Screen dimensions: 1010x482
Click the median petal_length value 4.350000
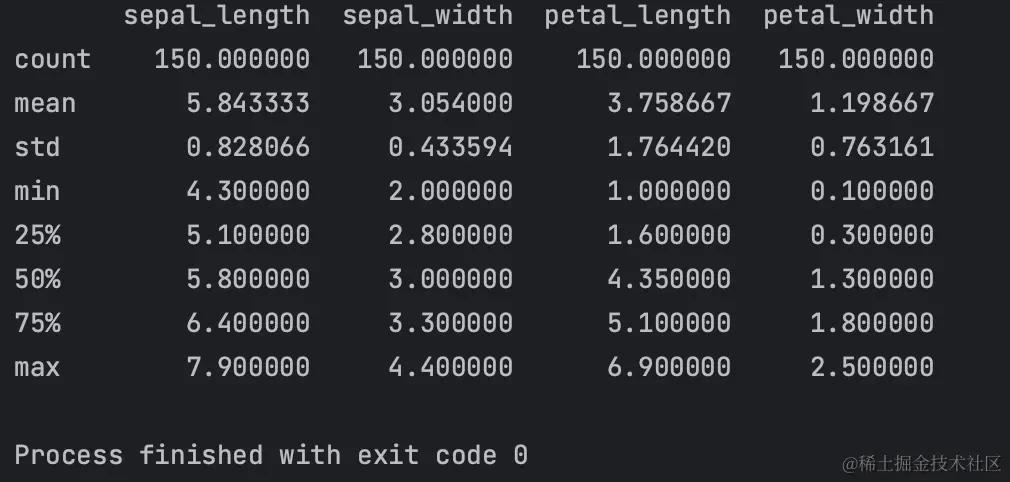668,279
